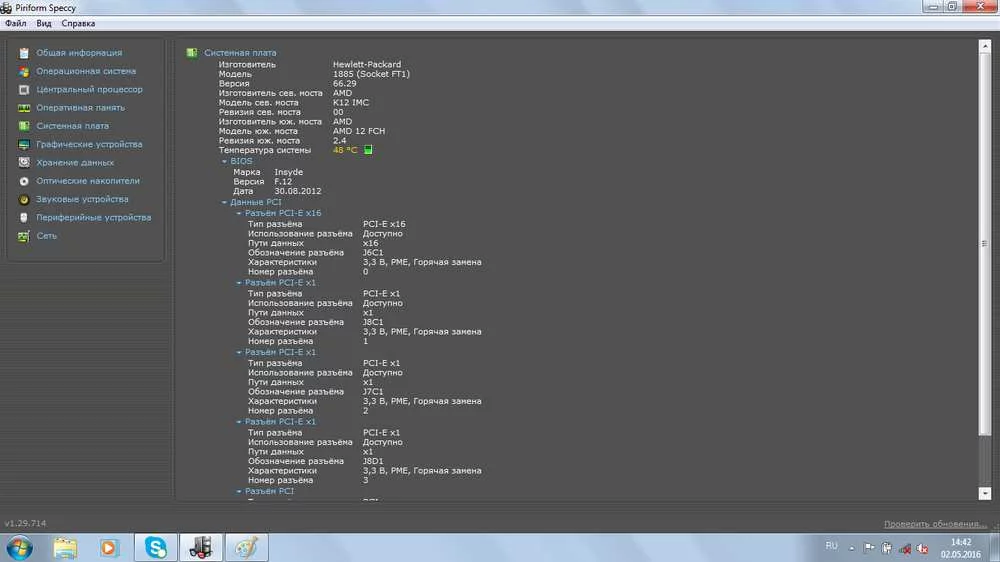Click the vertical scrollbar thumb
Image resolution: width=1000 pixels, height=562 pixels.
985,244
